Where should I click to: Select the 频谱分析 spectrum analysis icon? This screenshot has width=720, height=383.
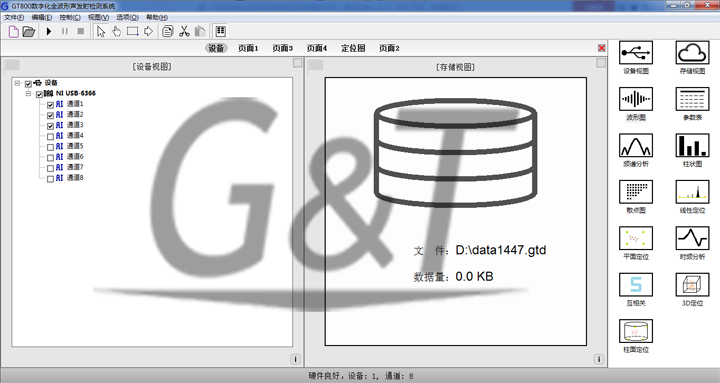click(636, 145)
